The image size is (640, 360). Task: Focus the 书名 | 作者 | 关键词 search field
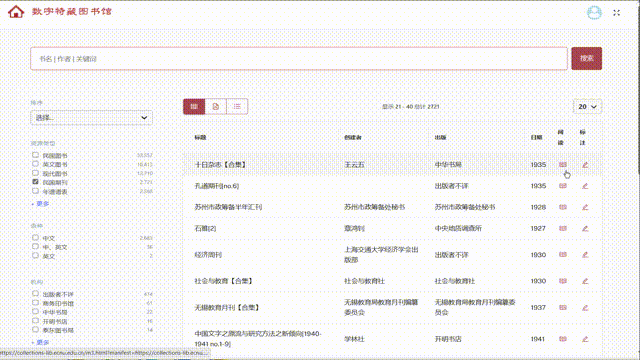(x=299, y=59)
